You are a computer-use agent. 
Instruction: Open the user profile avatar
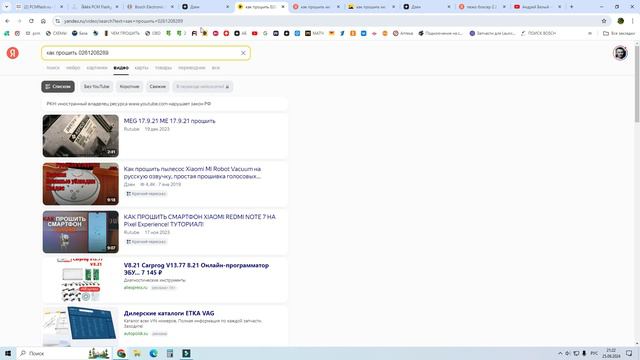coord(620,53)
